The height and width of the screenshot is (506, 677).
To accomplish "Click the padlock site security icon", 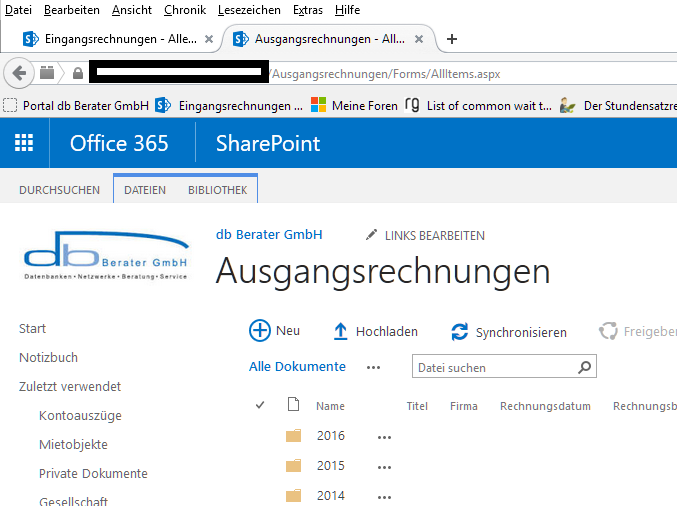I will coord(78,73).
